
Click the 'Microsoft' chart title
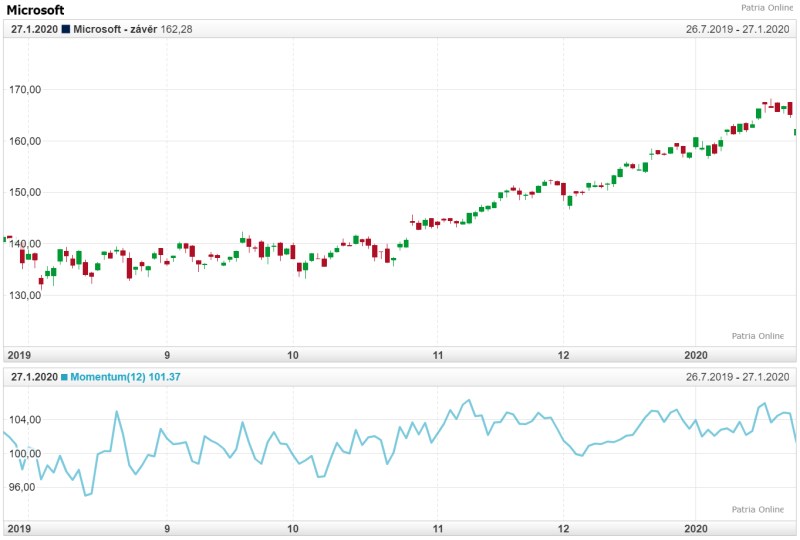pos(35,10)
